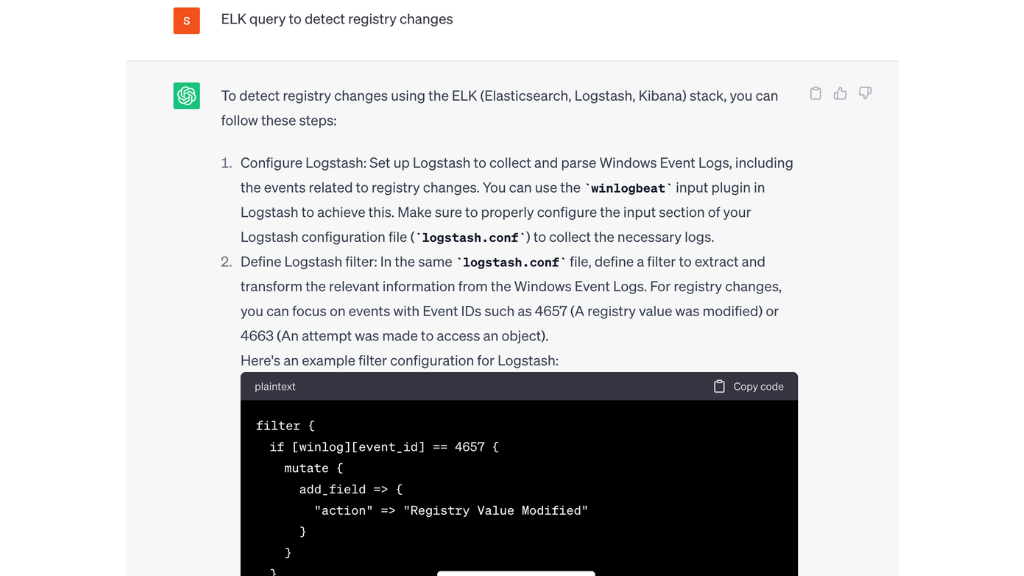Click the event_id == 4657 condition line

(x=384, y=447)
